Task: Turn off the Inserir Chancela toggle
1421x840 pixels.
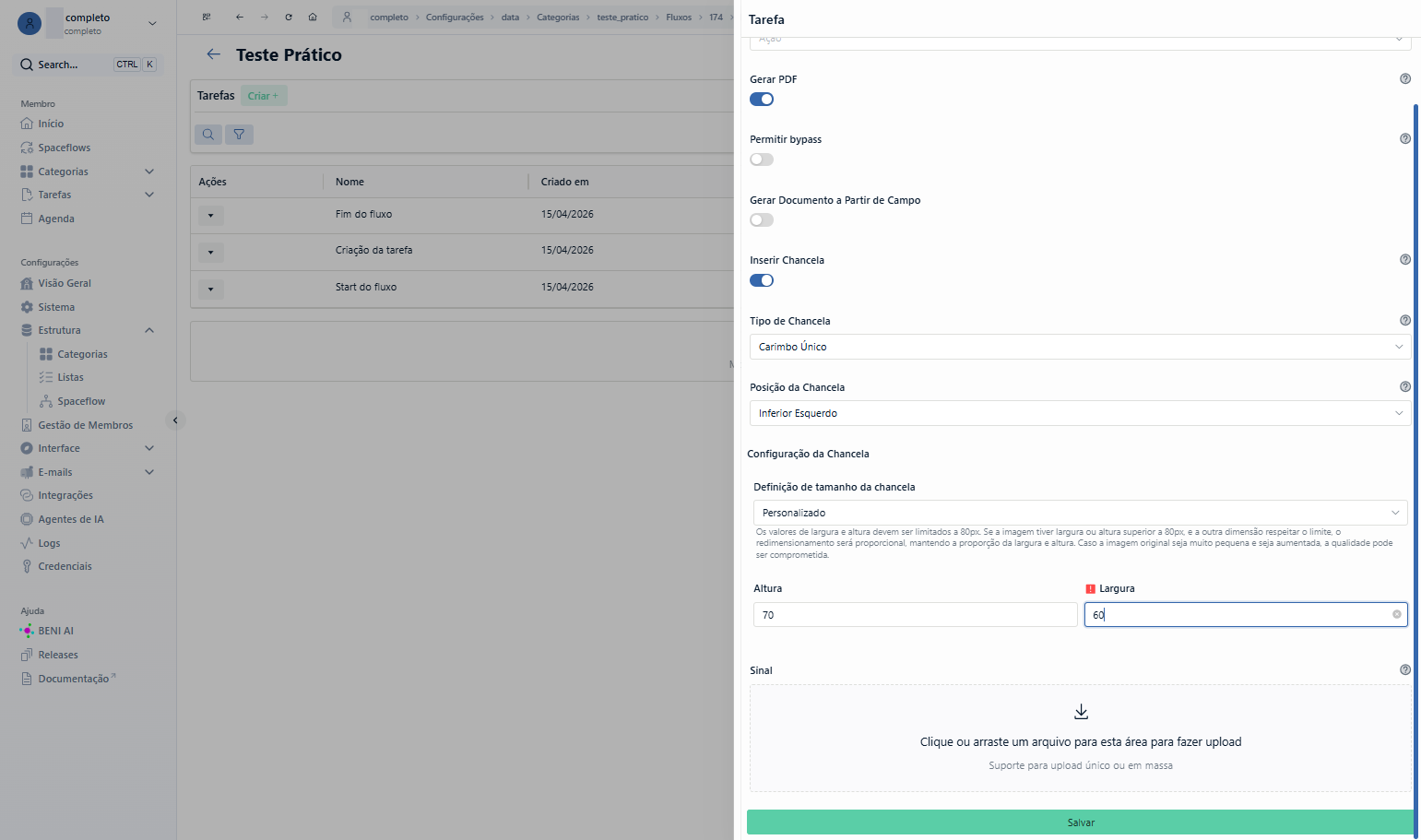Action: tap(762, 280)
